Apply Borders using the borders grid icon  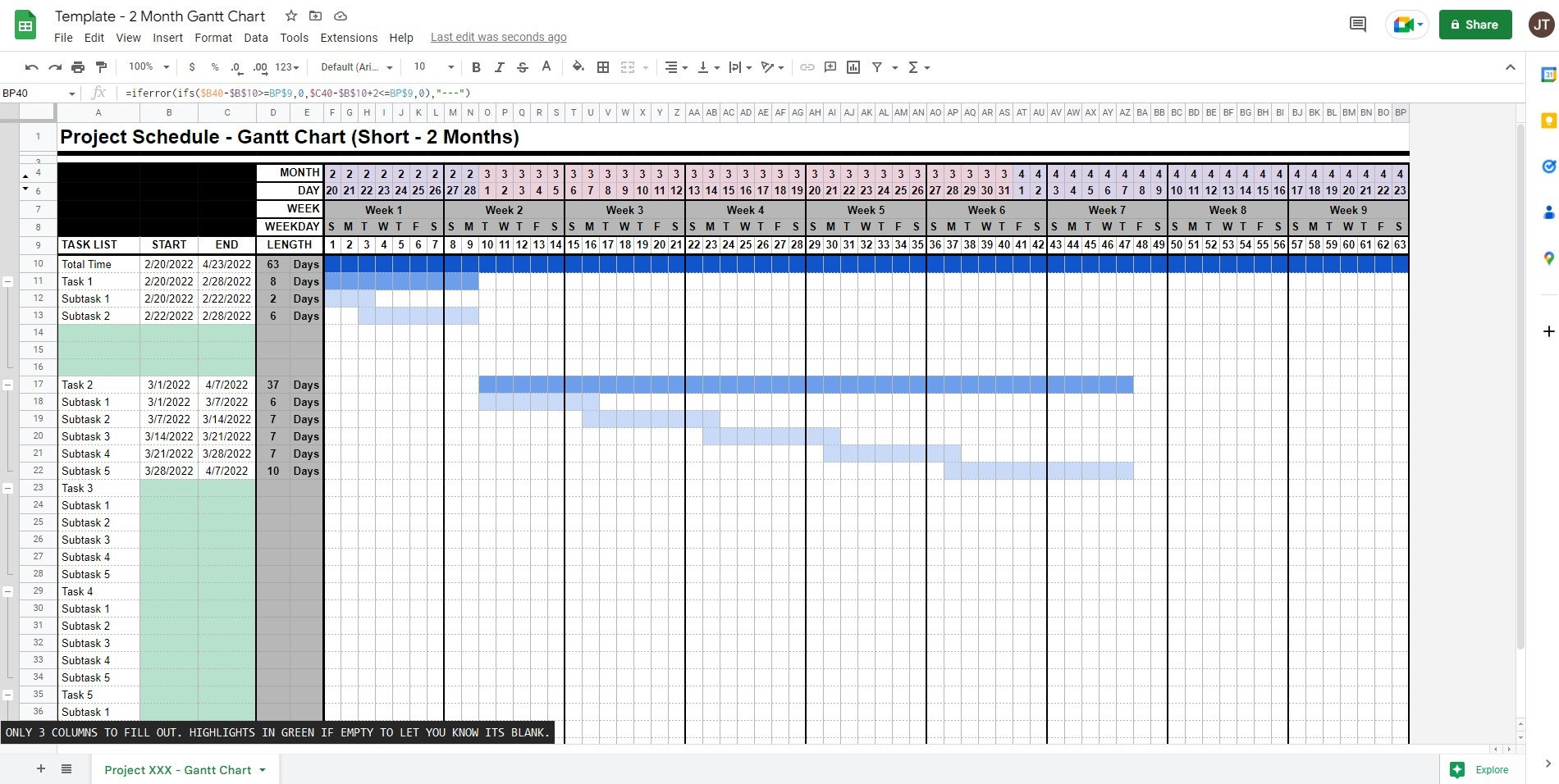pos(603,67)
